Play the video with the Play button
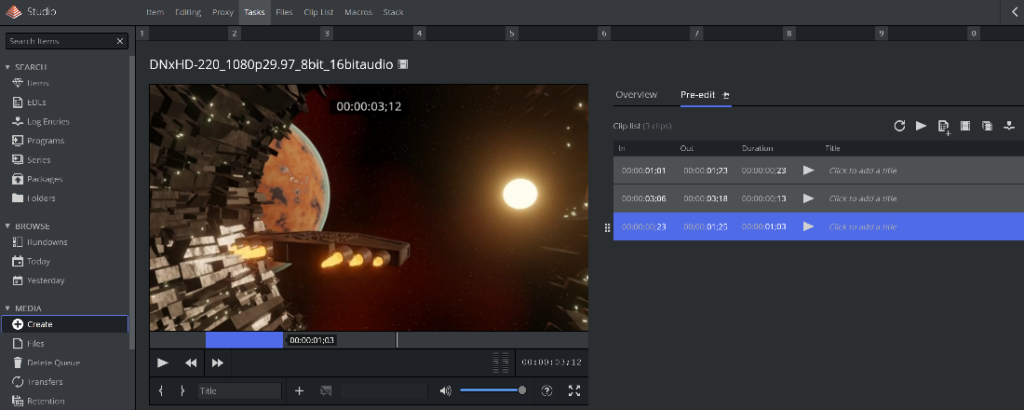Viewport: 1024px width, 410px height. pyautogui.click(x=163, y=363)
